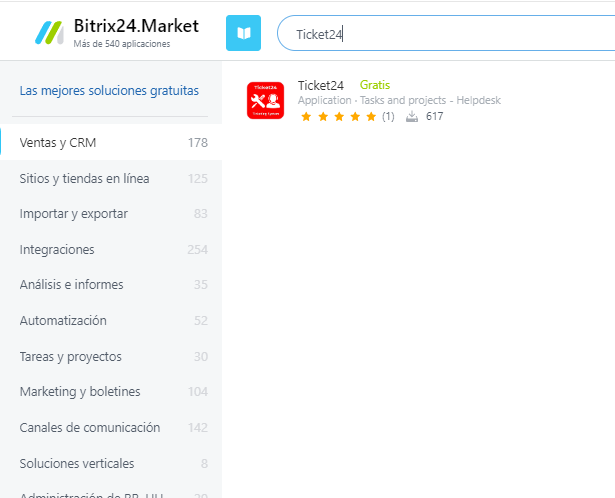Open the Tareas y proyectos category
615x498 pixels.
click(x=71, y=356)
